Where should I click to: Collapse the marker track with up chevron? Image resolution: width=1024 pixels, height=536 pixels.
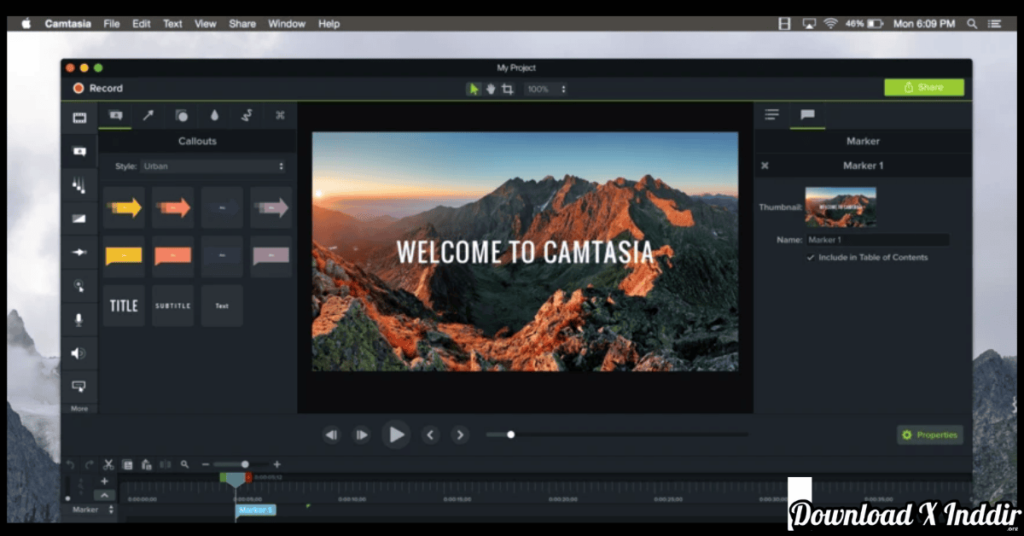(x=104, y=496)
